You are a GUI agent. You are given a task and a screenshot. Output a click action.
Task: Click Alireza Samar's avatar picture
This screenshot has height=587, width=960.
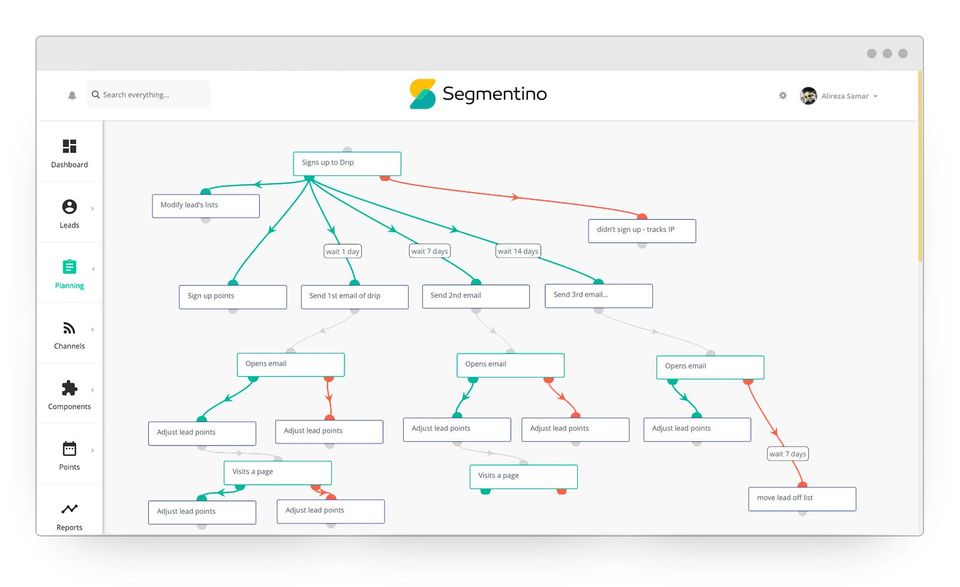tap(808, 95)
